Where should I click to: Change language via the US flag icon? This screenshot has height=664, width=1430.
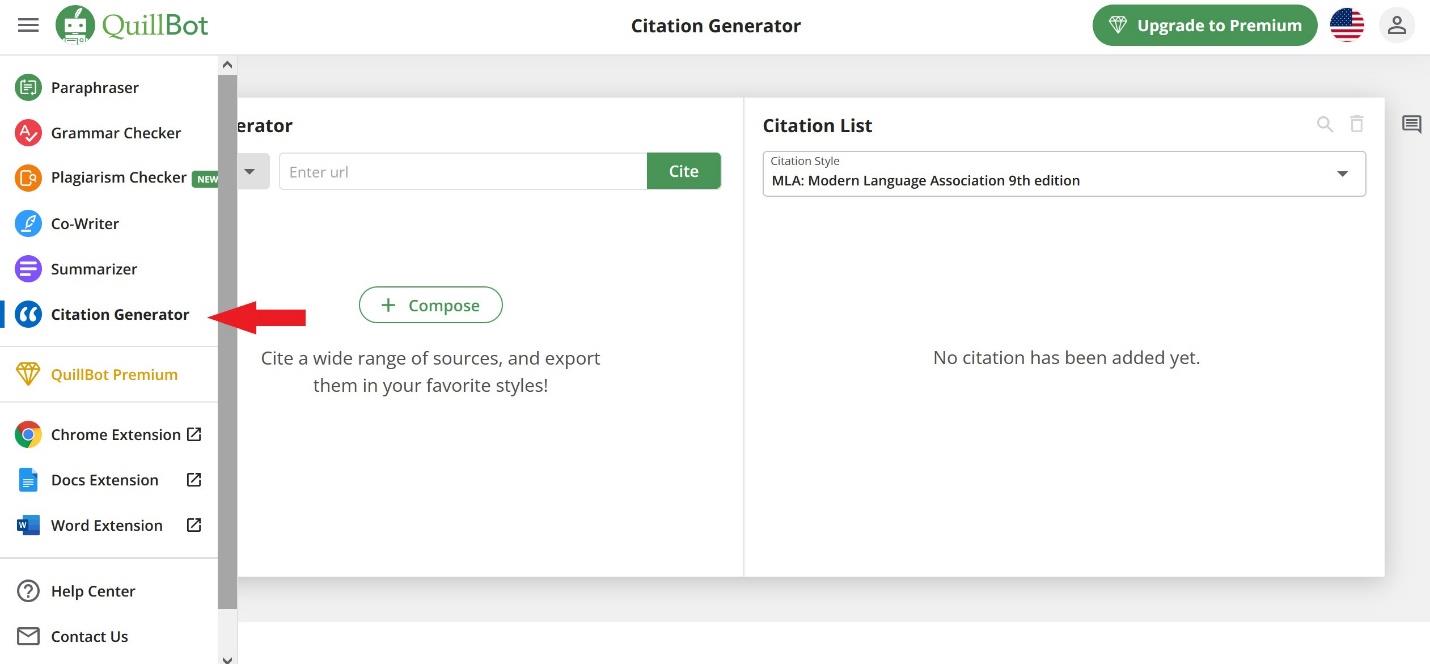(x=1347, y=26)
